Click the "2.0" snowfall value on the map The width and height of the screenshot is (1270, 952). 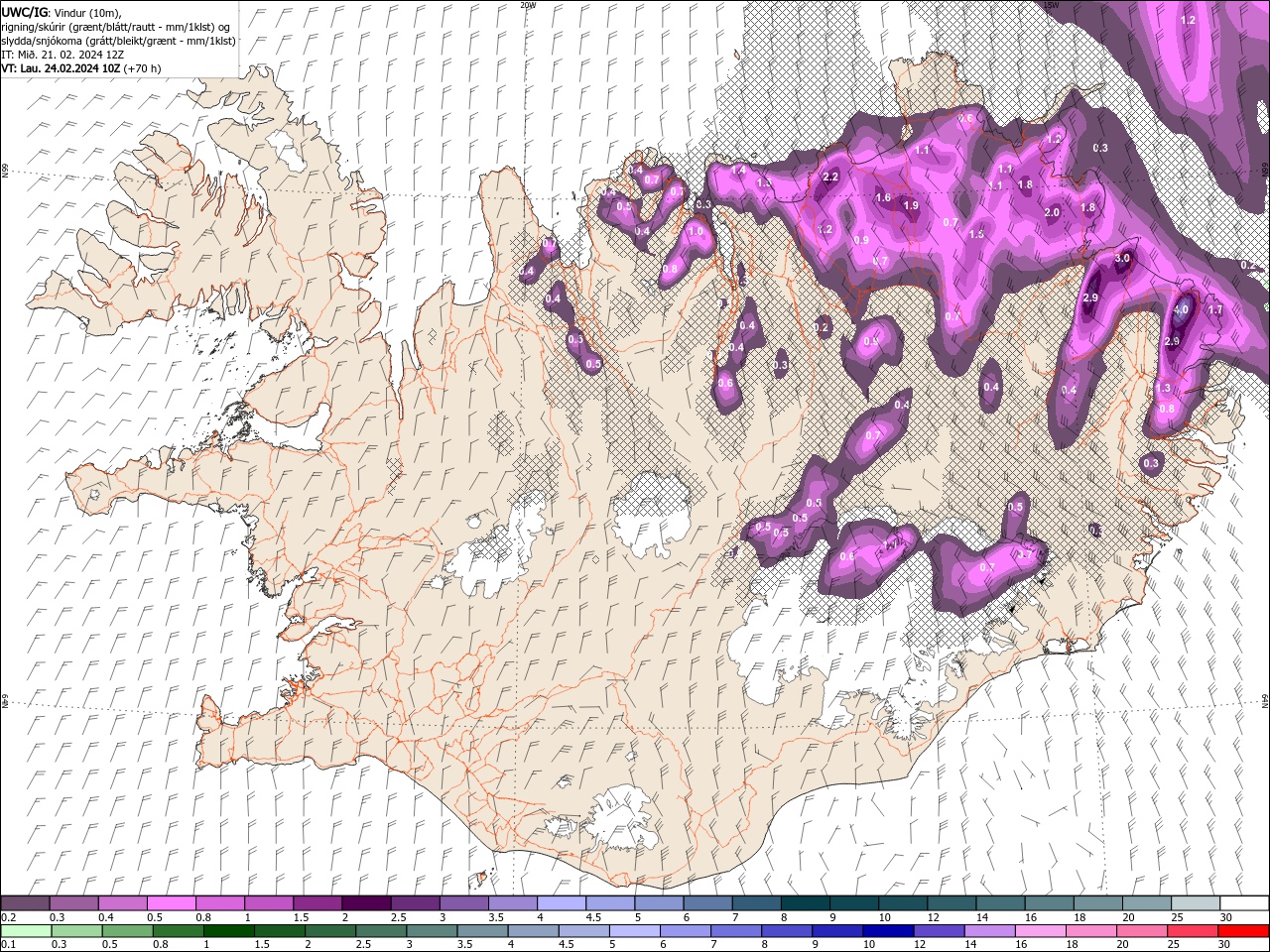[x=1053, y=212]
